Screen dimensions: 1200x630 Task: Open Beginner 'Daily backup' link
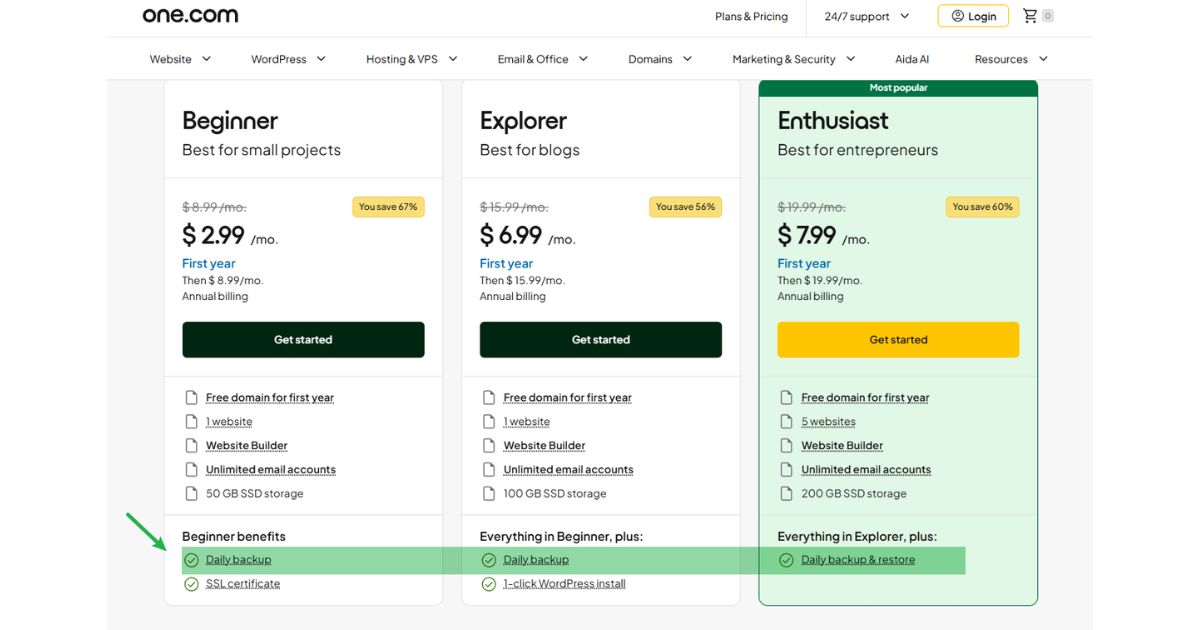pyautogui.click(x=239, y=560)
